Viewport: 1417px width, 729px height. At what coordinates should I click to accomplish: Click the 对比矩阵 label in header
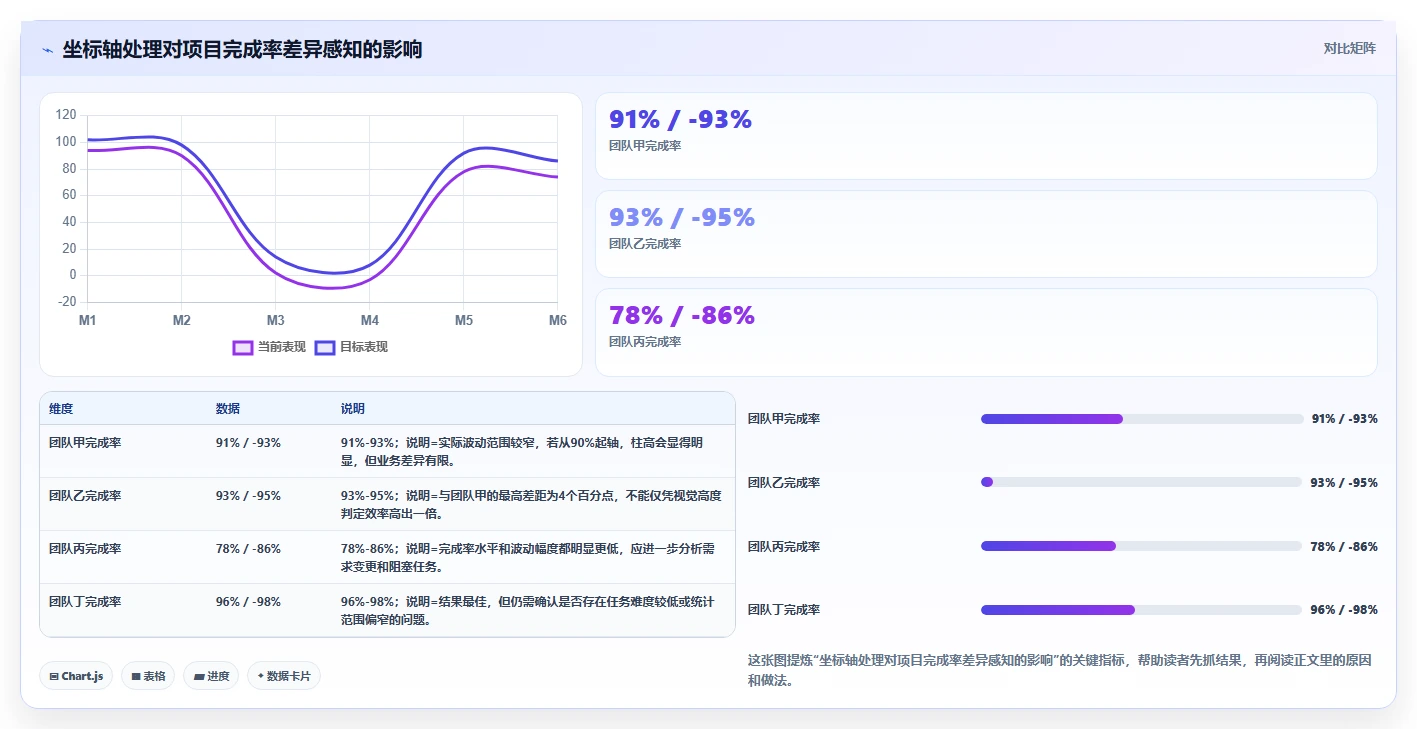pos(1349,48)
